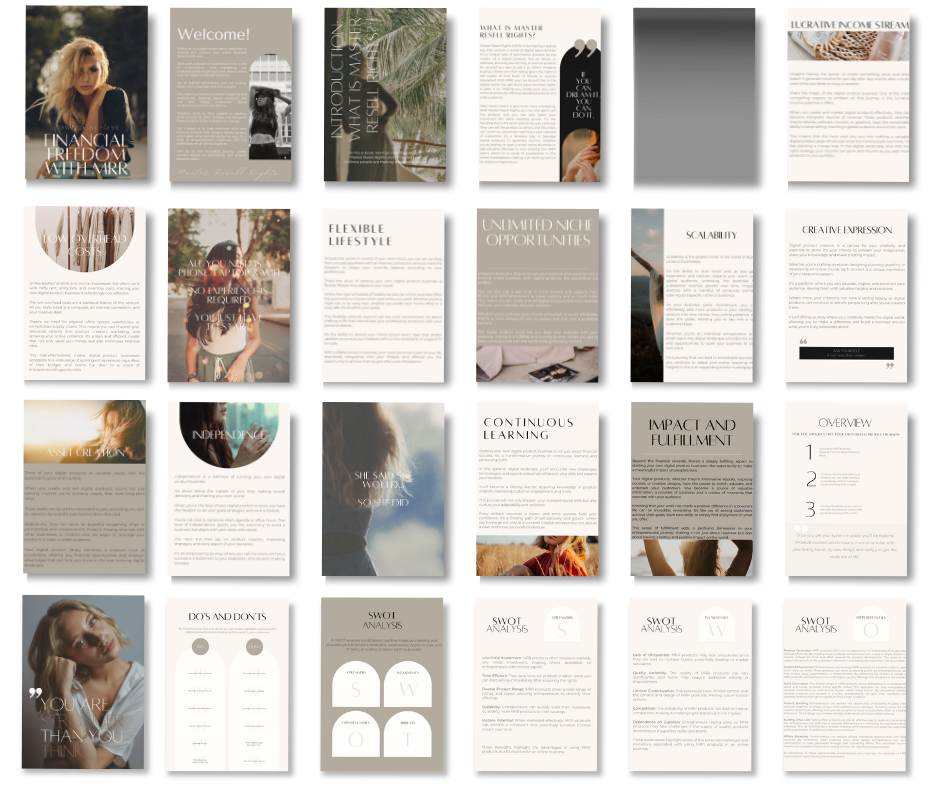Open the Financial Freedom with MRR cover page

tap(85, 93)
